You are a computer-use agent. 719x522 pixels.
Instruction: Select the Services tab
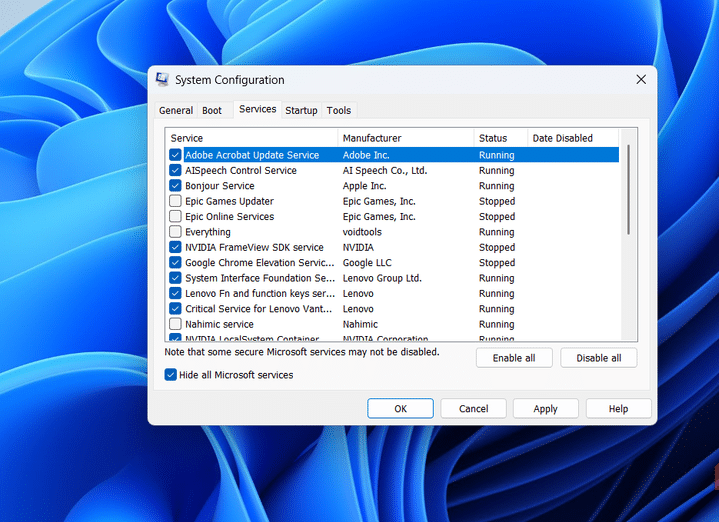click(257, 109)
